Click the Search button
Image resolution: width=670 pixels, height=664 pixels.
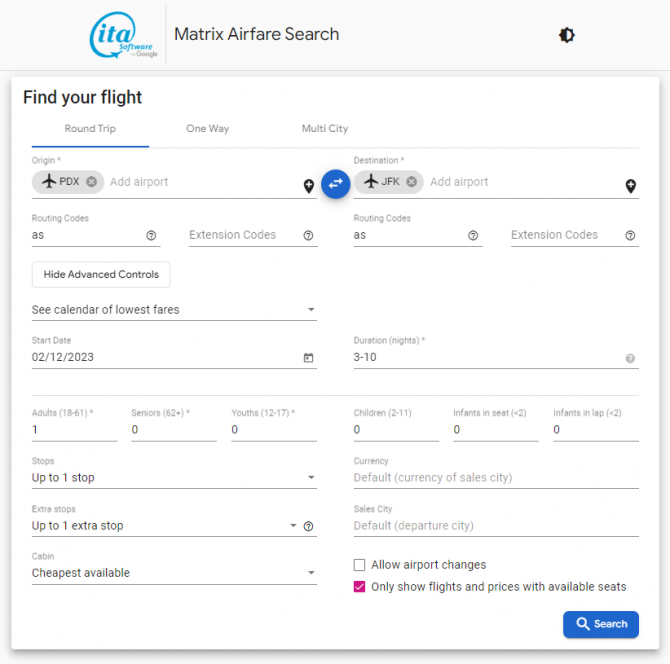tap(601, 624)
